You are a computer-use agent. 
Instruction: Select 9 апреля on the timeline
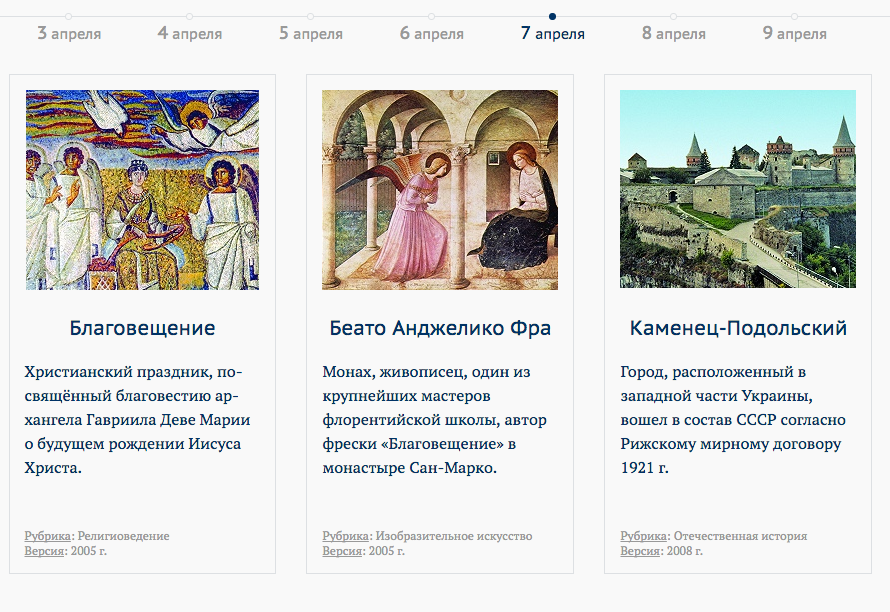coord(794,34)
